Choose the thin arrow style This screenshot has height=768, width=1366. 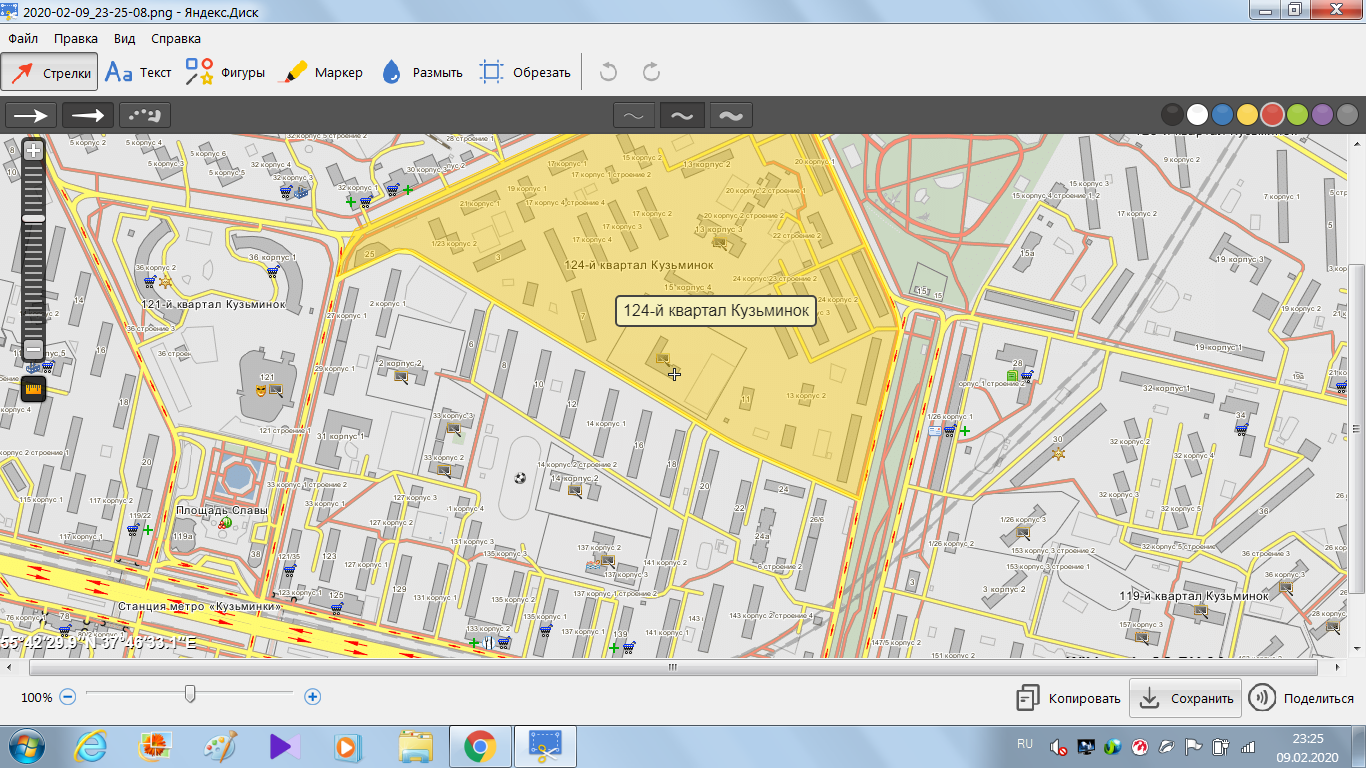[30, 116]
